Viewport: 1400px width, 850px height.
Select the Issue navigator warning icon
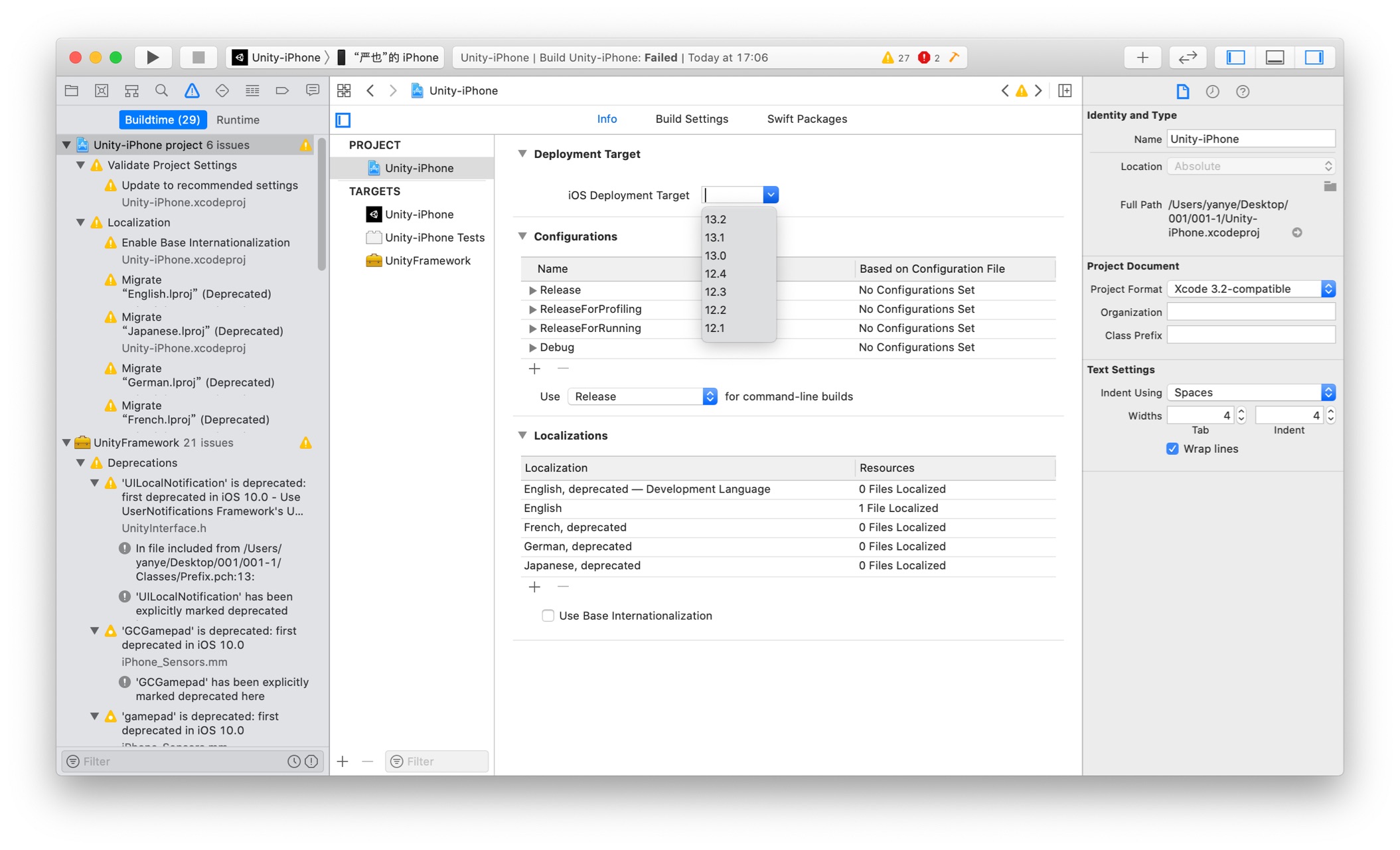click(x=192, y=91)
